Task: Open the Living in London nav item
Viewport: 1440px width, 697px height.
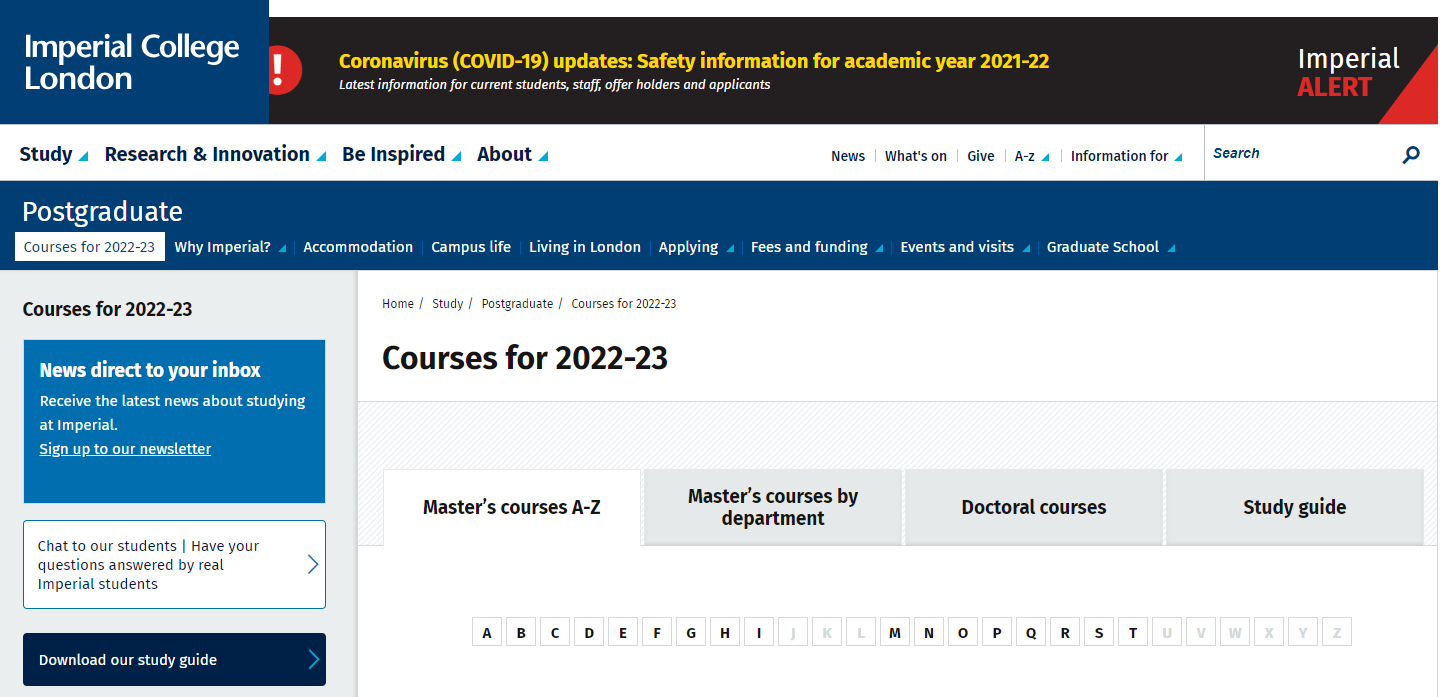Action: pos(585,247)
